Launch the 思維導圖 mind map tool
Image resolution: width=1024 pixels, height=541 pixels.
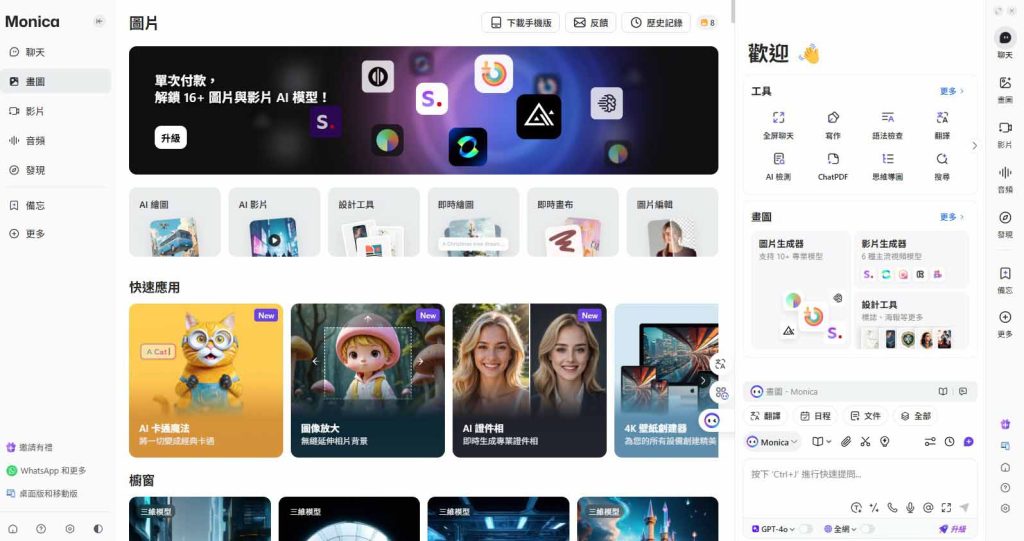tap(887, 165)
